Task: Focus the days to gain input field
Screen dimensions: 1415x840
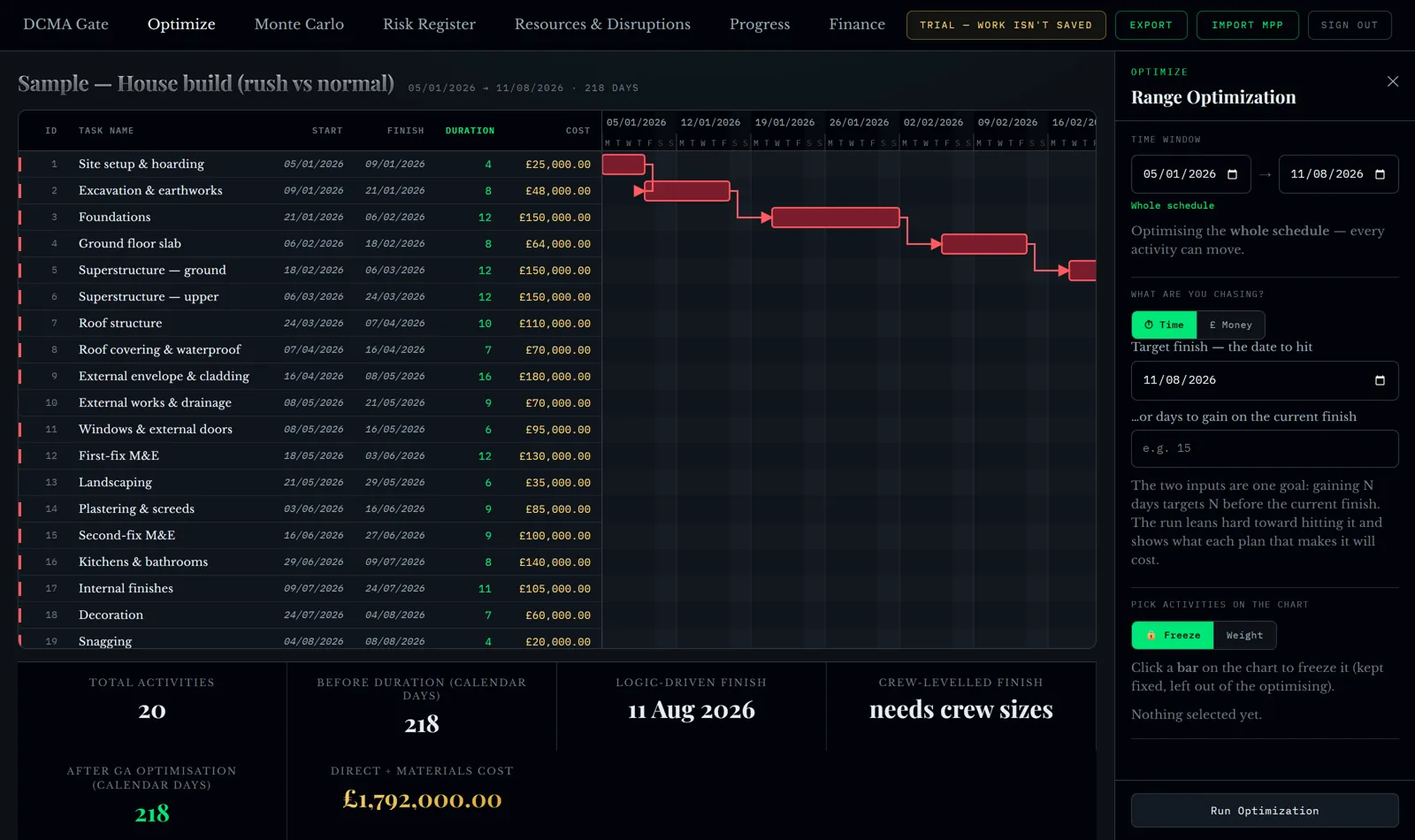Action: (x=1265, y=448)
